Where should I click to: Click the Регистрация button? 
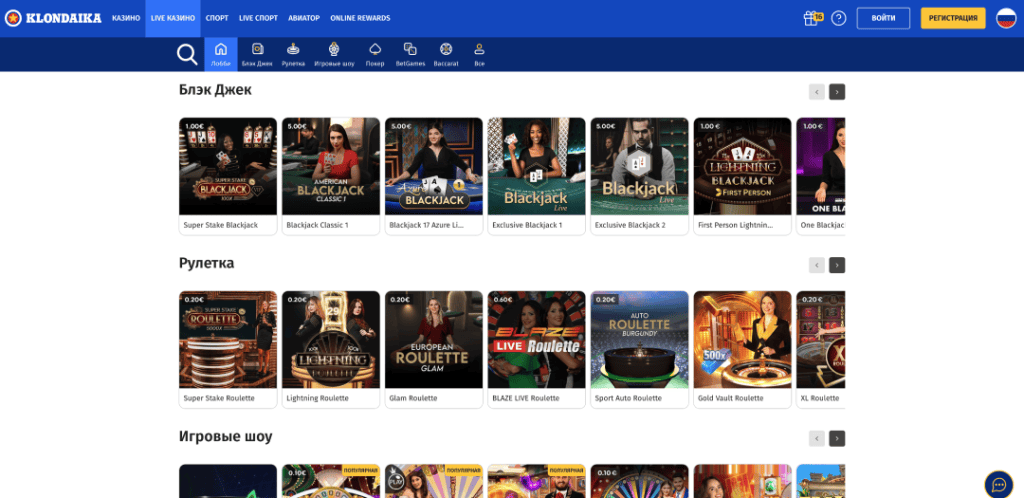(x=953, y=18)
